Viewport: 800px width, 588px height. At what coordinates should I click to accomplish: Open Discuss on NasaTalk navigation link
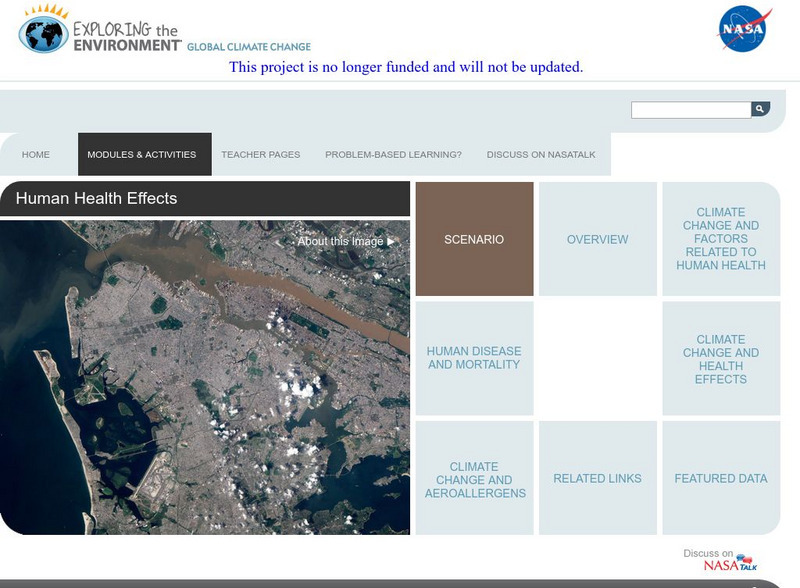click(541, 154)
